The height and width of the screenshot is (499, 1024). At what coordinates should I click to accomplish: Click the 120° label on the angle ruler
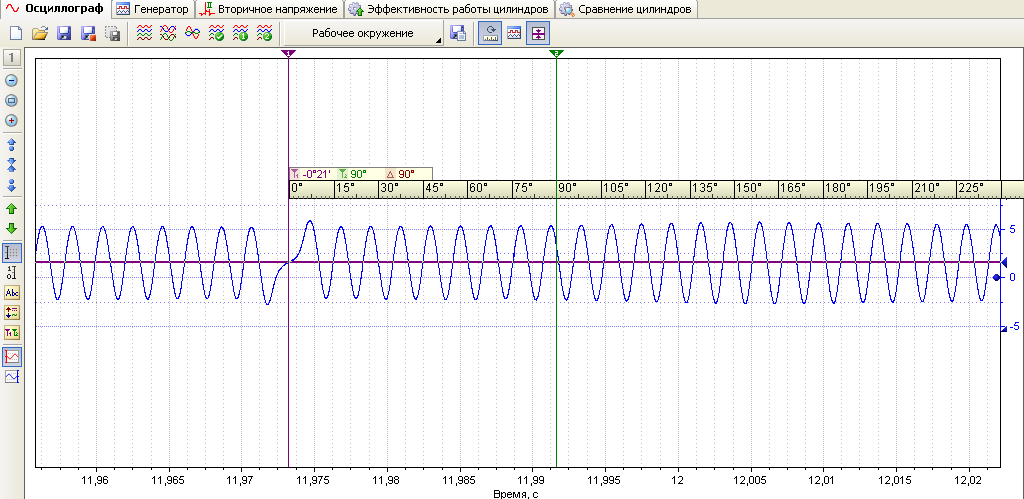pyautogui.click(x=659, y=187)
